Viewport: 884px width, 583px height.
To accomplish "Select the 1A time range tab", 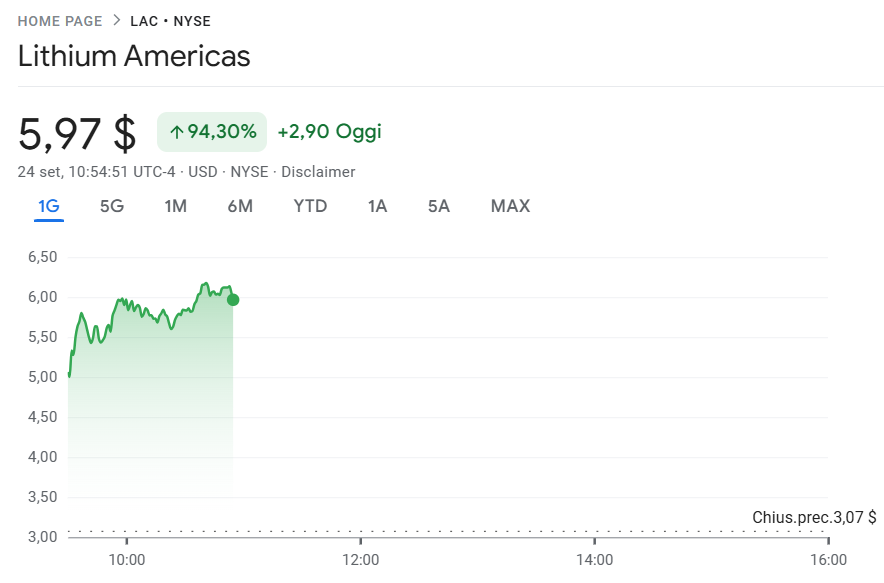I will click(x=377, y=207).
